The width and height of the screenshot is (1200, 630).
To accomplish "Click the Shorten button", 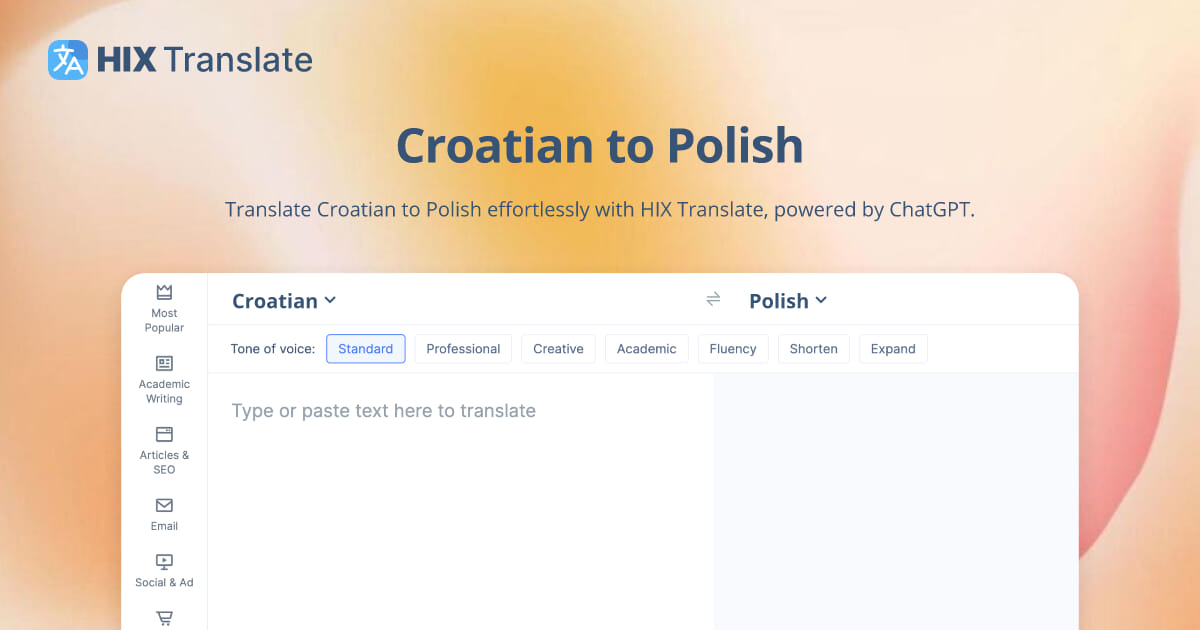I will [x=813, y=348].
